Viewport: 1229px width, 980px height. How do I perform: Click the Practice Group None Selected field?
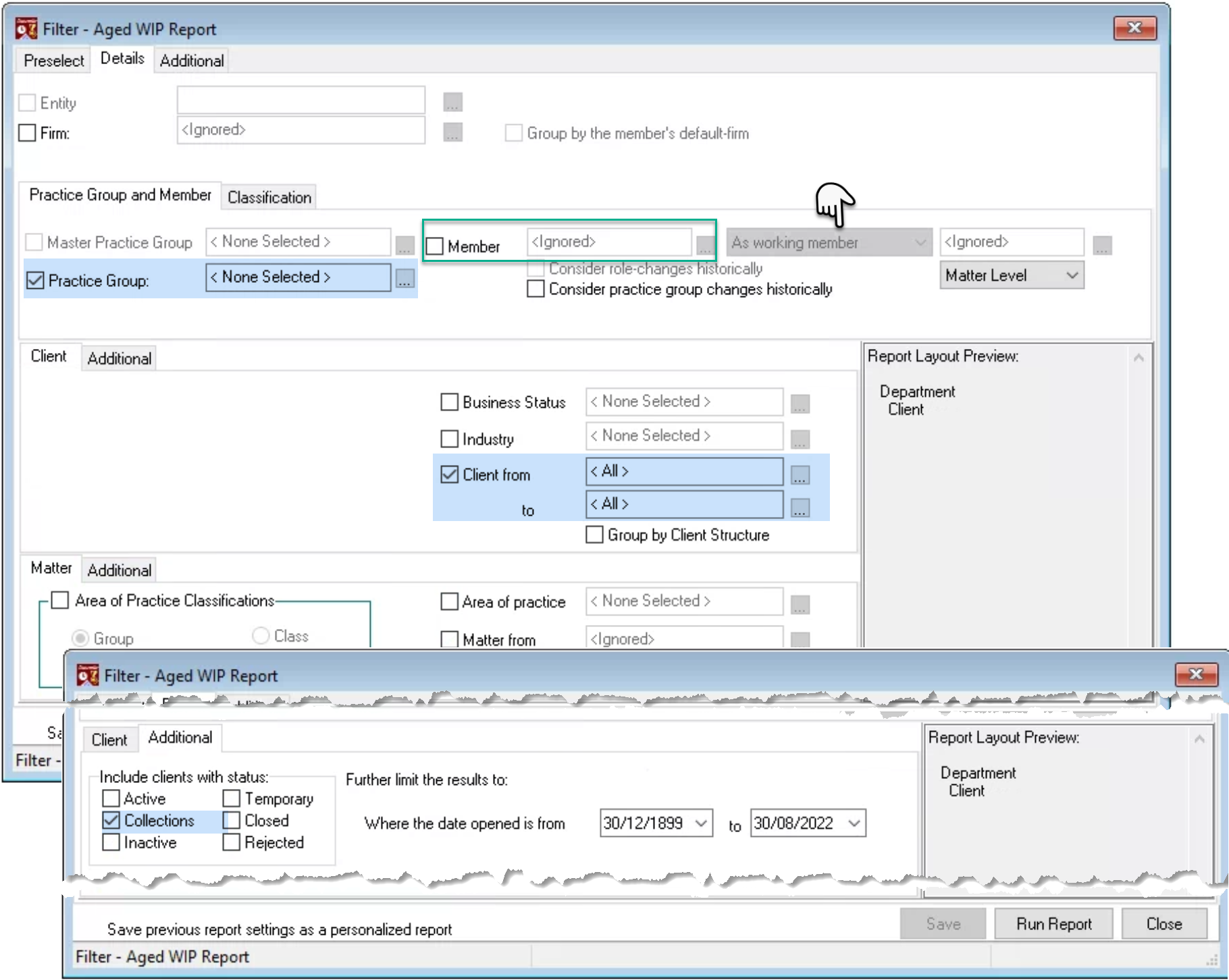click(x=298, y=277)
